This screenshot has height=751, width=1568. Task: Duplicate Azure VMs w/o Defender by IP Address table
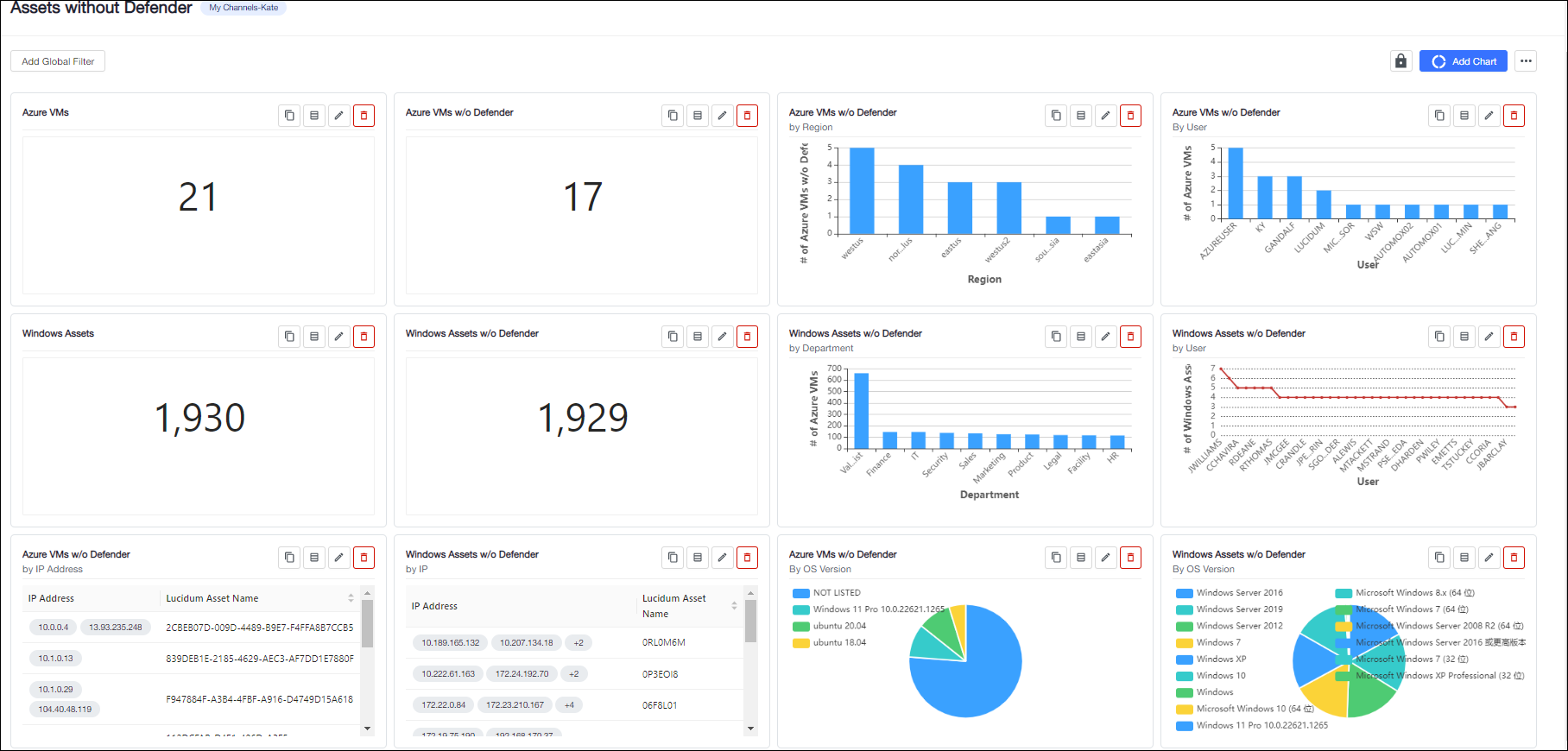pos(289,558)
